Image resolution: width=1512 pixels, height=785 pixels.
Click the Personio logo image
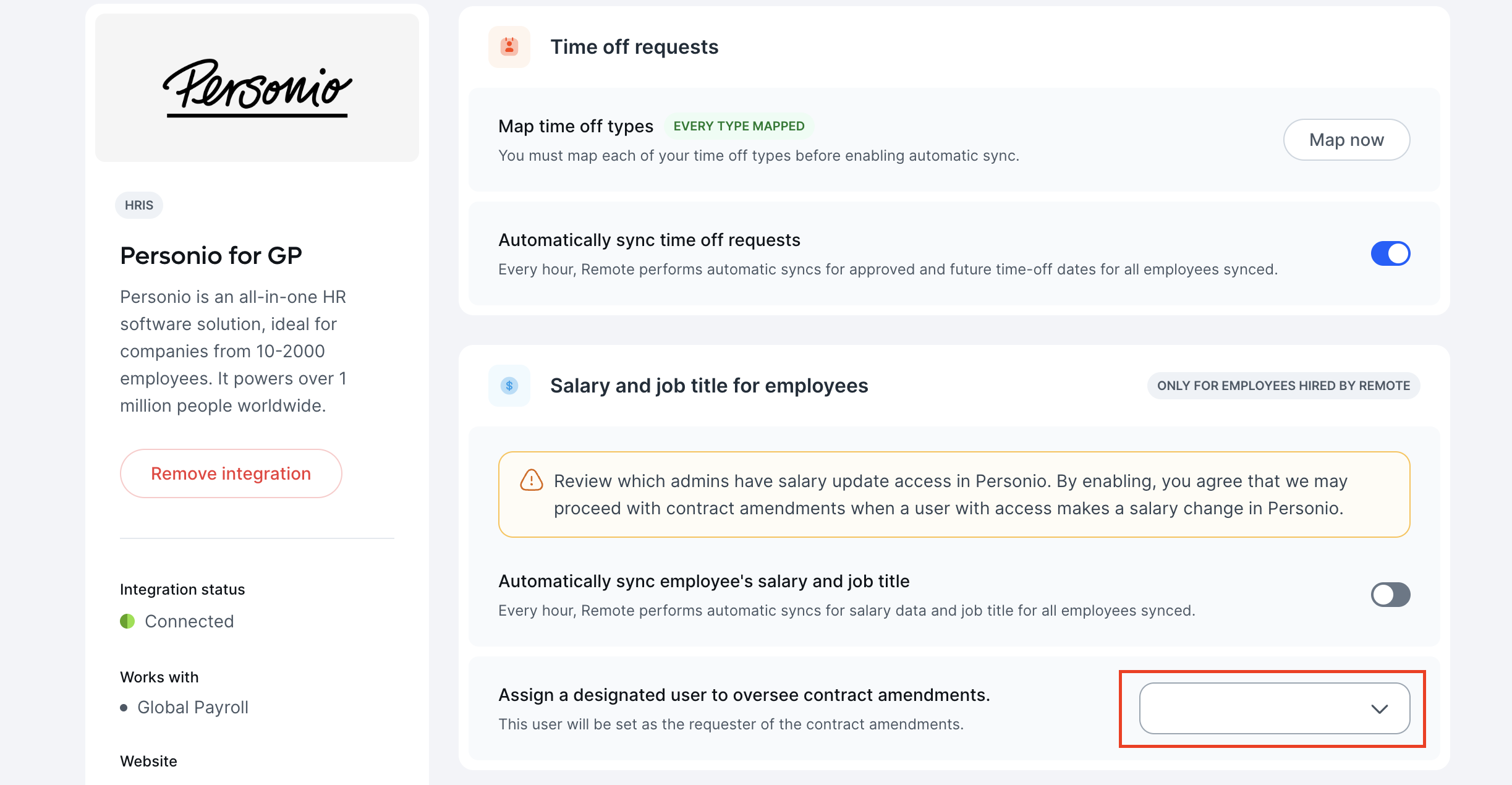(x=257, y=88)
